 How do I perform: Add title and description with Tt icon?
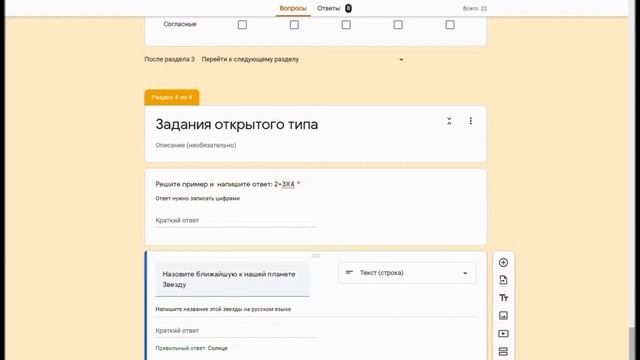pyautogui.click(x=503, y=298)
